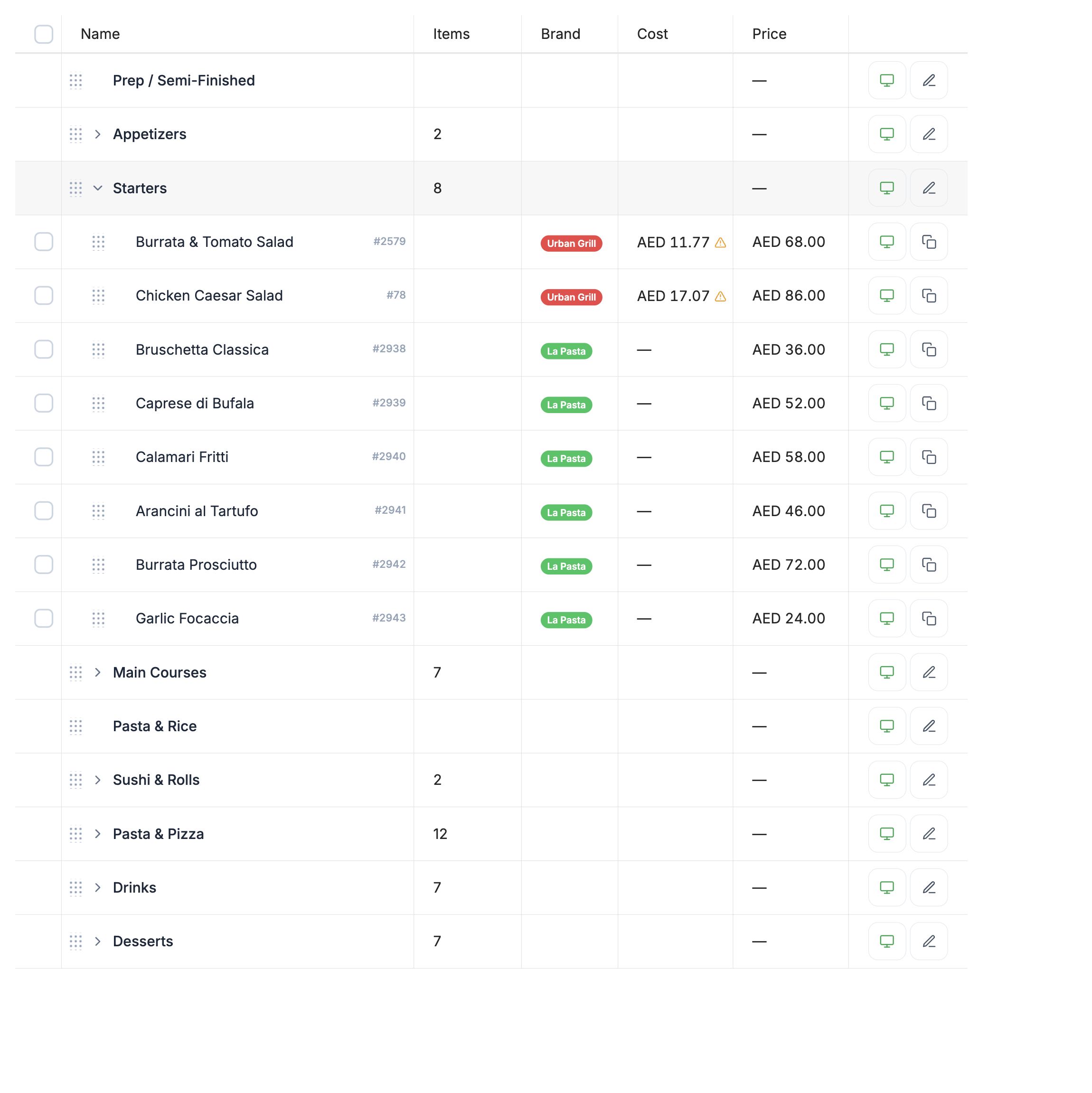Click the drag handle beside Garlic Focaccia
The height and width of the screenshot is (1093, 1092).
click(98, 619)
